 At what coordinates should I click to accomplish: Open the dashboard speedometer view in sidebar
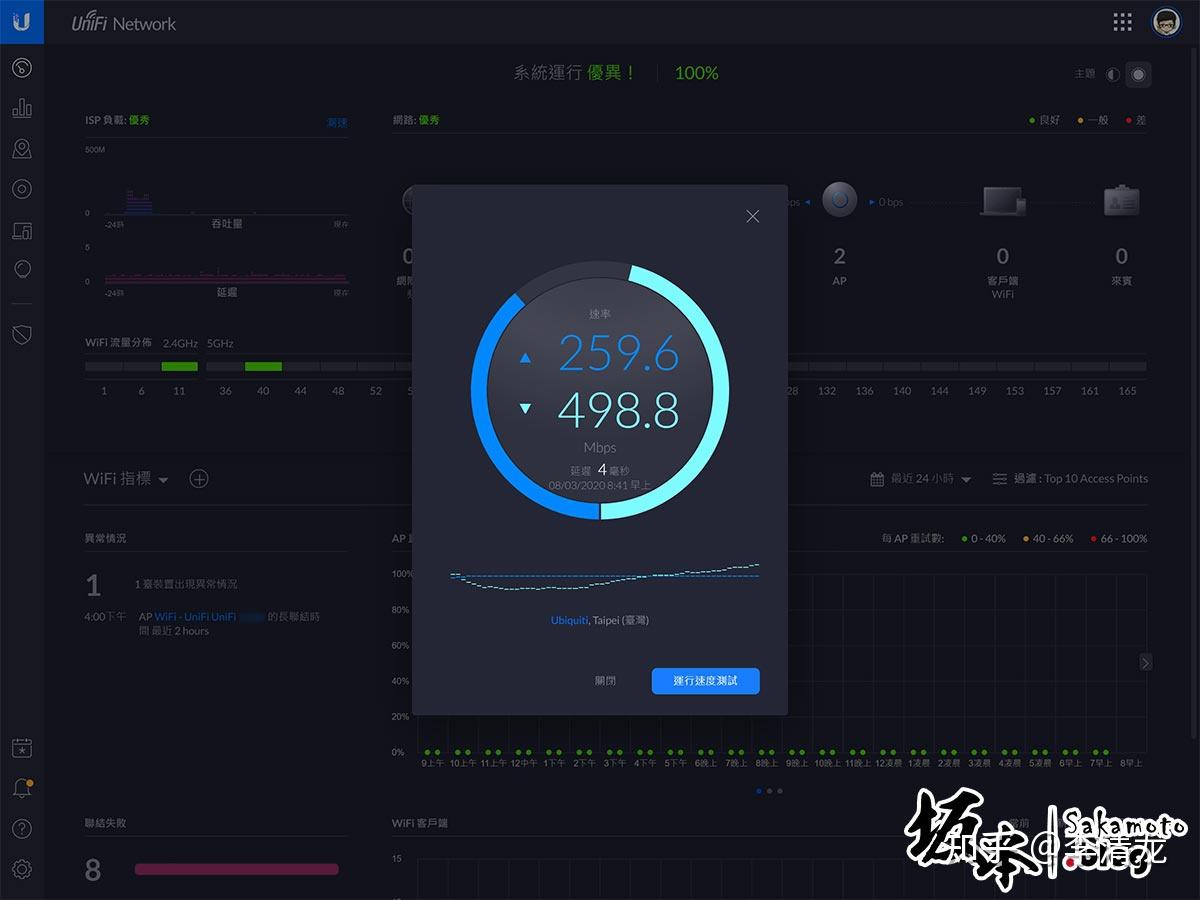click(23, 68)
